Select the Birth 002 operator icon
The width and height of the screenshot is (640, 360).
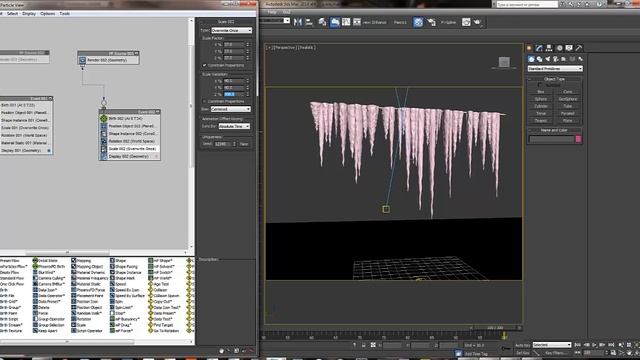click(104, 118)
